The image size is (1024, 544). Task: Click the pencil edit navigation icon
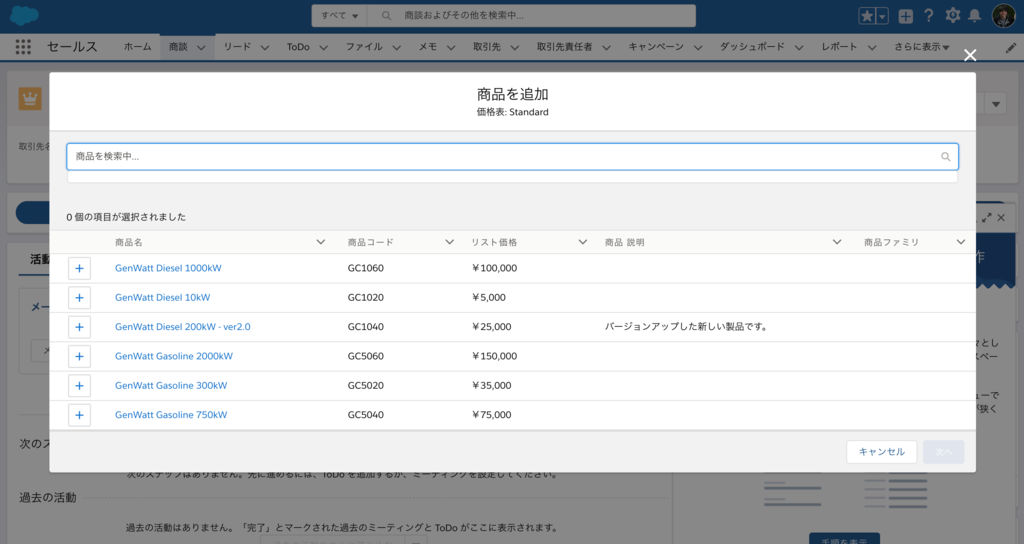click(x=1010, y=48)
